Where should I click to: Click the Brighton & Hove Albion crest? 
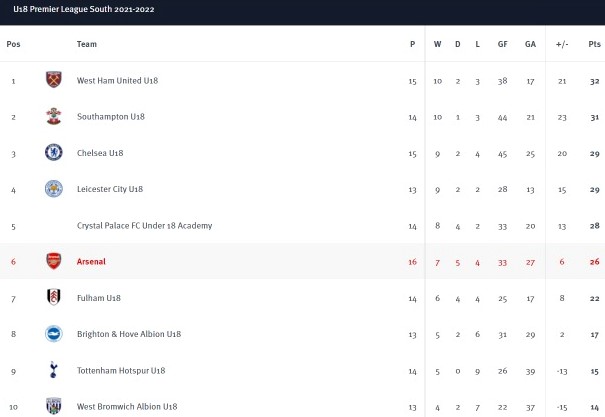coord(54,334)
